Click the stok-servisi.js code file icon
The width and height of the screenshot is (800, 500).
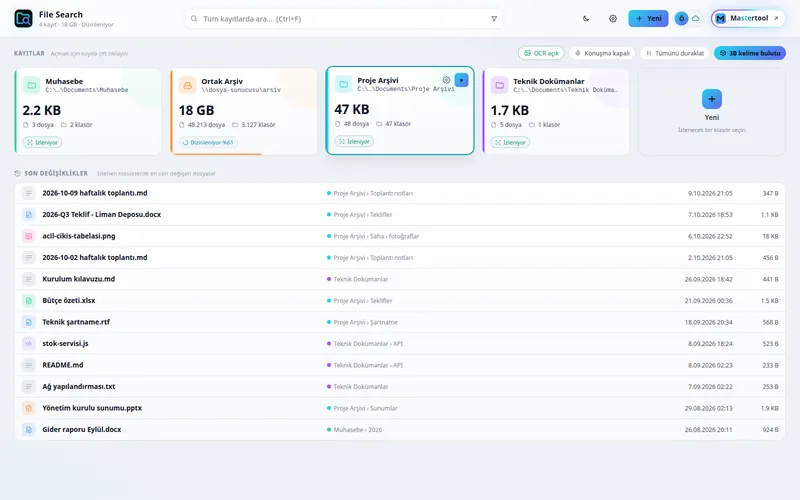pos(29,343)
